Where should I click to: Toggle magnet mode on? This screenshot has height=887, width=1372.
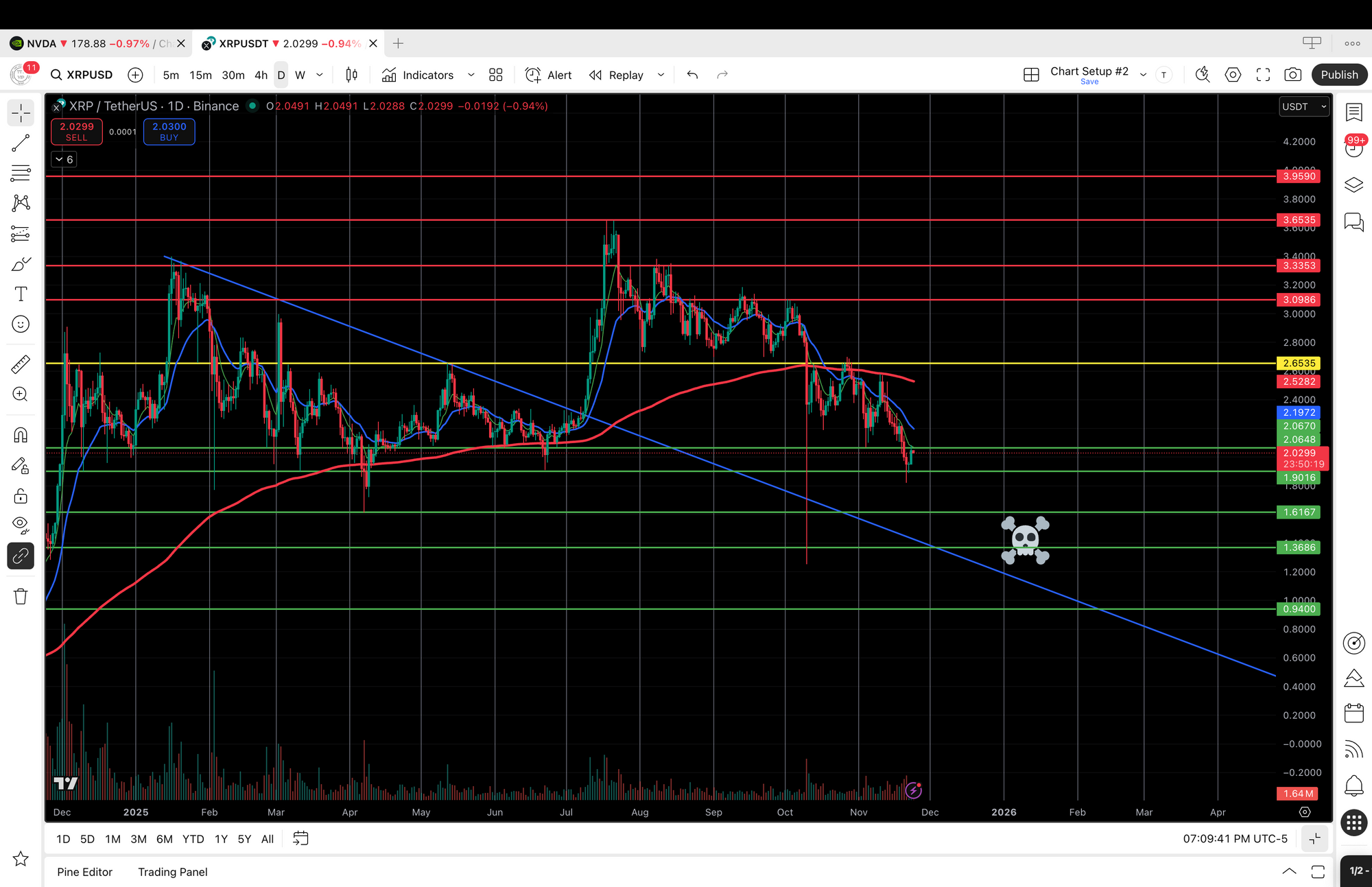(21, 435)
